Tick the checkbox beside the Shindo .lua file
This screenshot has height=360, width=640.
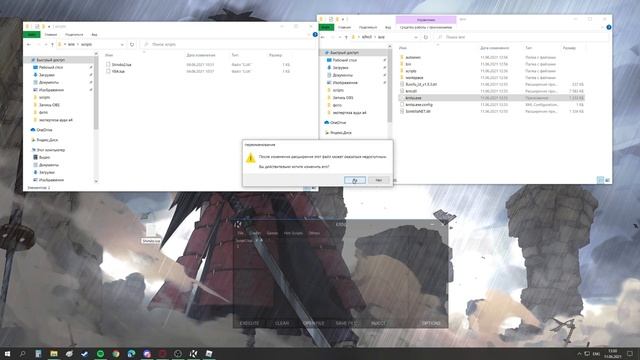(x=108, y=64)
